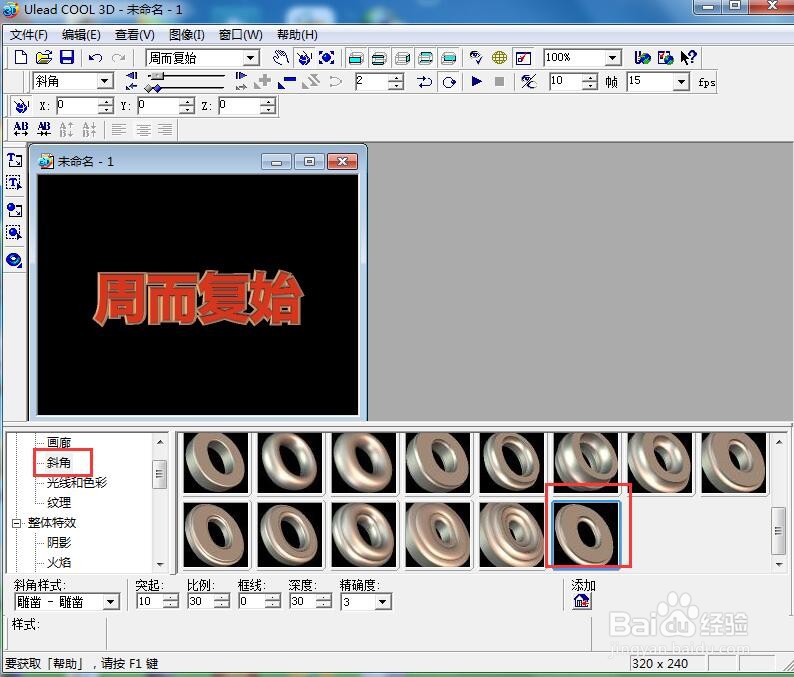The width and height of the screenshot is (794, 677).
Task: Toggle the sides face display button
Action: (x=402, y=58)
